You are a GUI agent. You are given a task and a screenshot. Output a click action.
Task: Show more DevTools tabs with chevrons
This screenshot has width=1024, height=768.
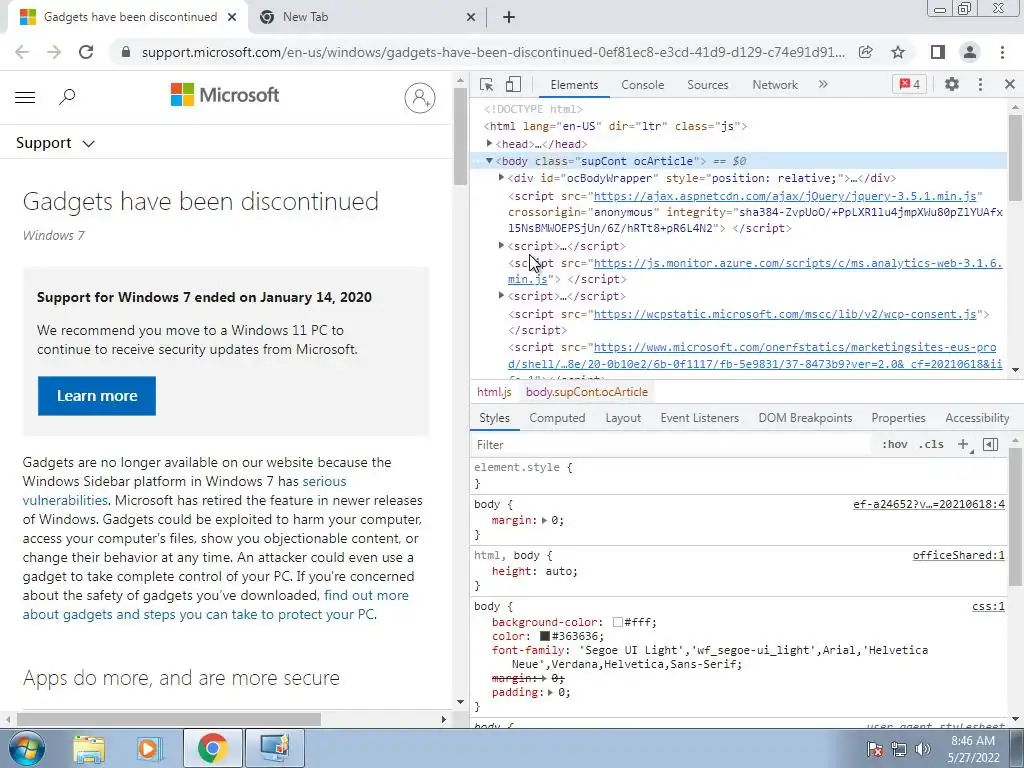tap(823, 84)
